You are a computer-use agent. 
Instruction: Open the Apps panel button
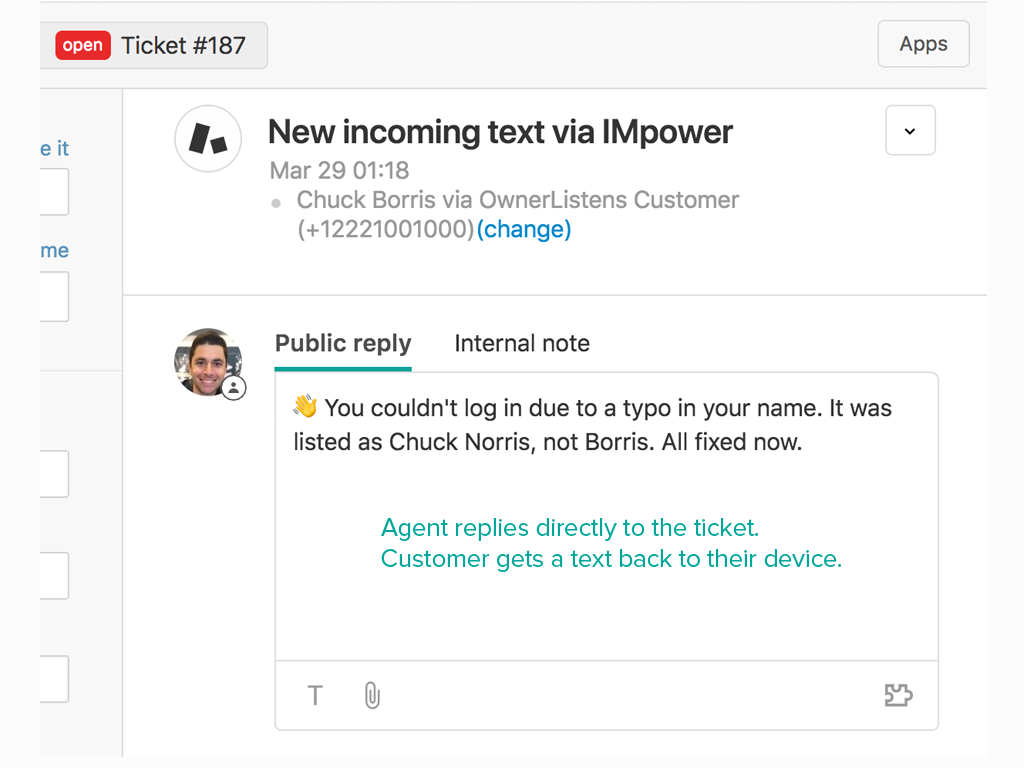coord(922,44)
